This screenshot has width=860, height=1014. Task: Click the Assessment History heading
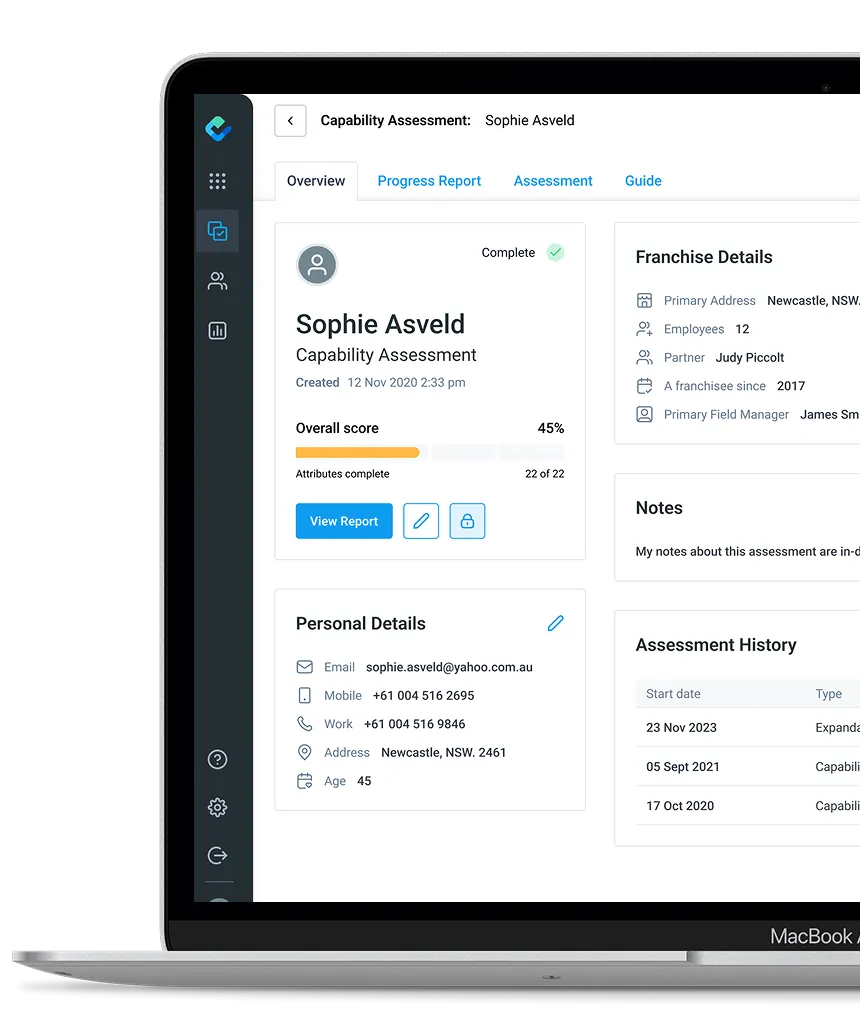[716, 645]
